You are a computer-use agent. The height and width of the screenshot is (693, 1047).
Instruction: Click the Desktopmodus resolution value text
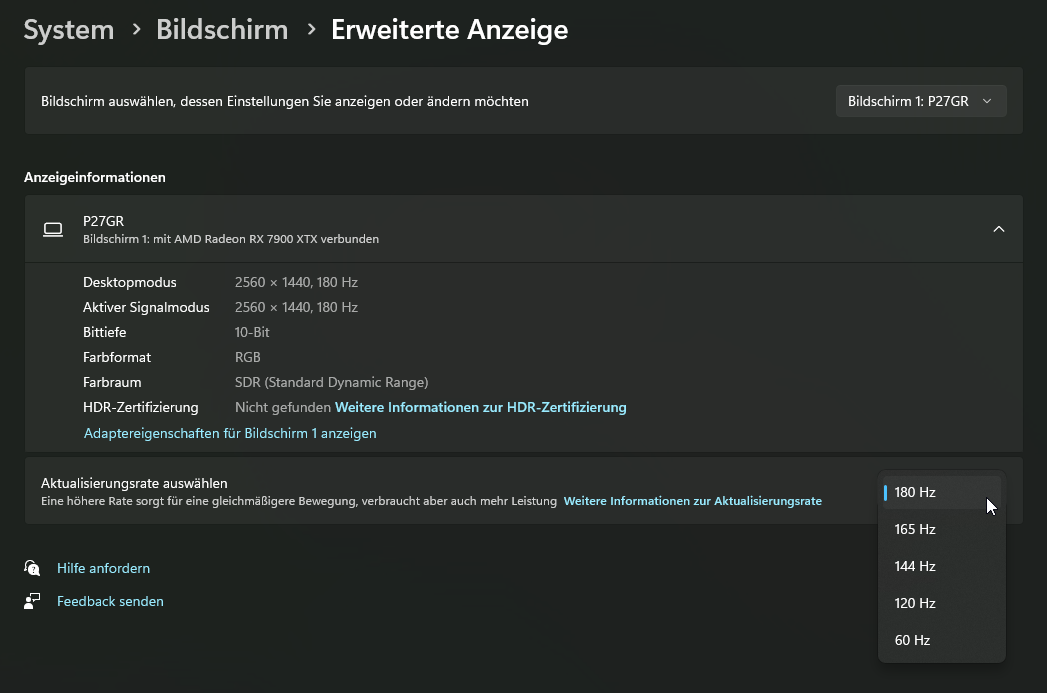pyautogui.click(x=296, y=282)
